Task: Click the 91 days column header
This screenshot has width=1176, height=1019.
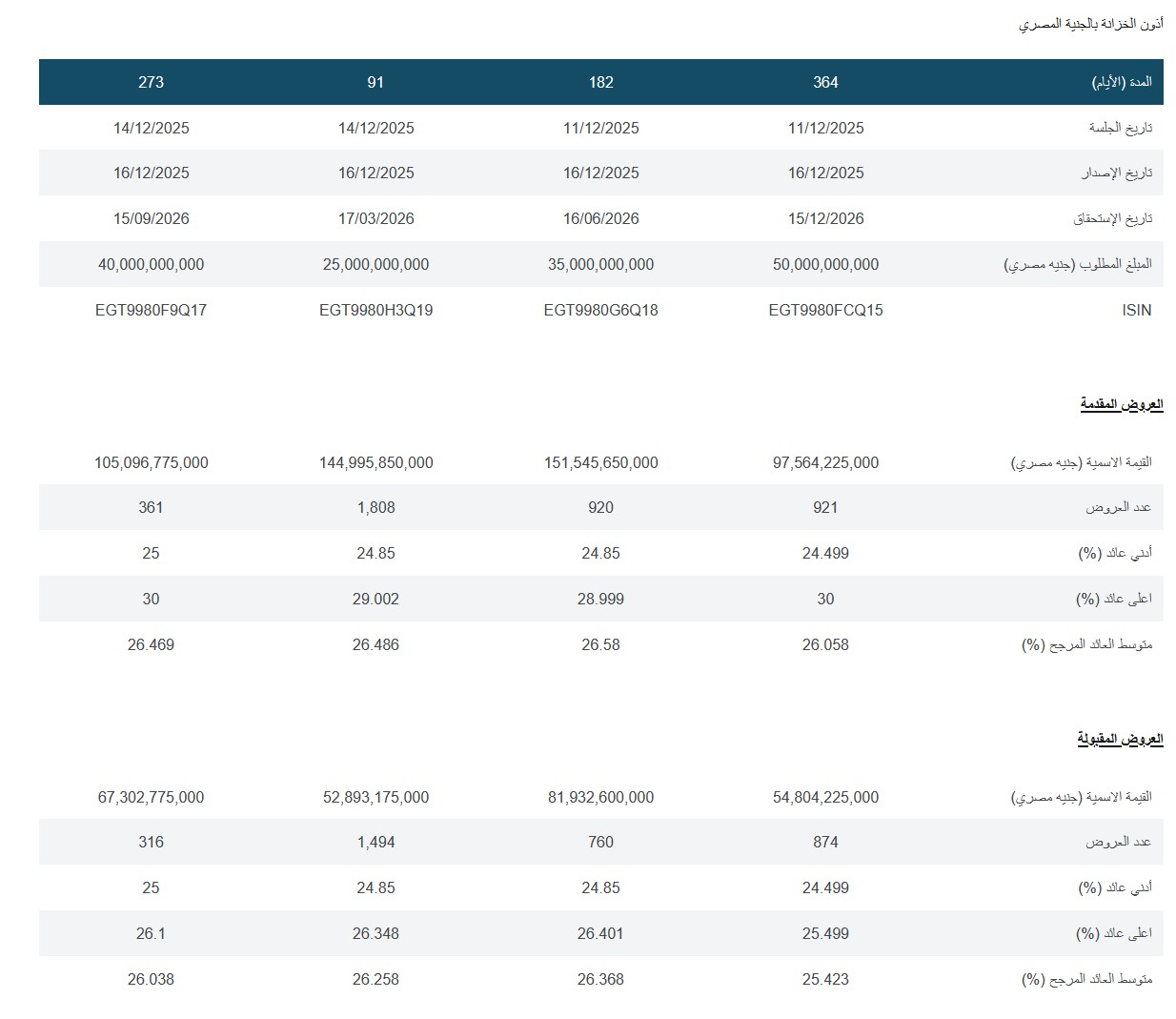Action: click(375, 82)
